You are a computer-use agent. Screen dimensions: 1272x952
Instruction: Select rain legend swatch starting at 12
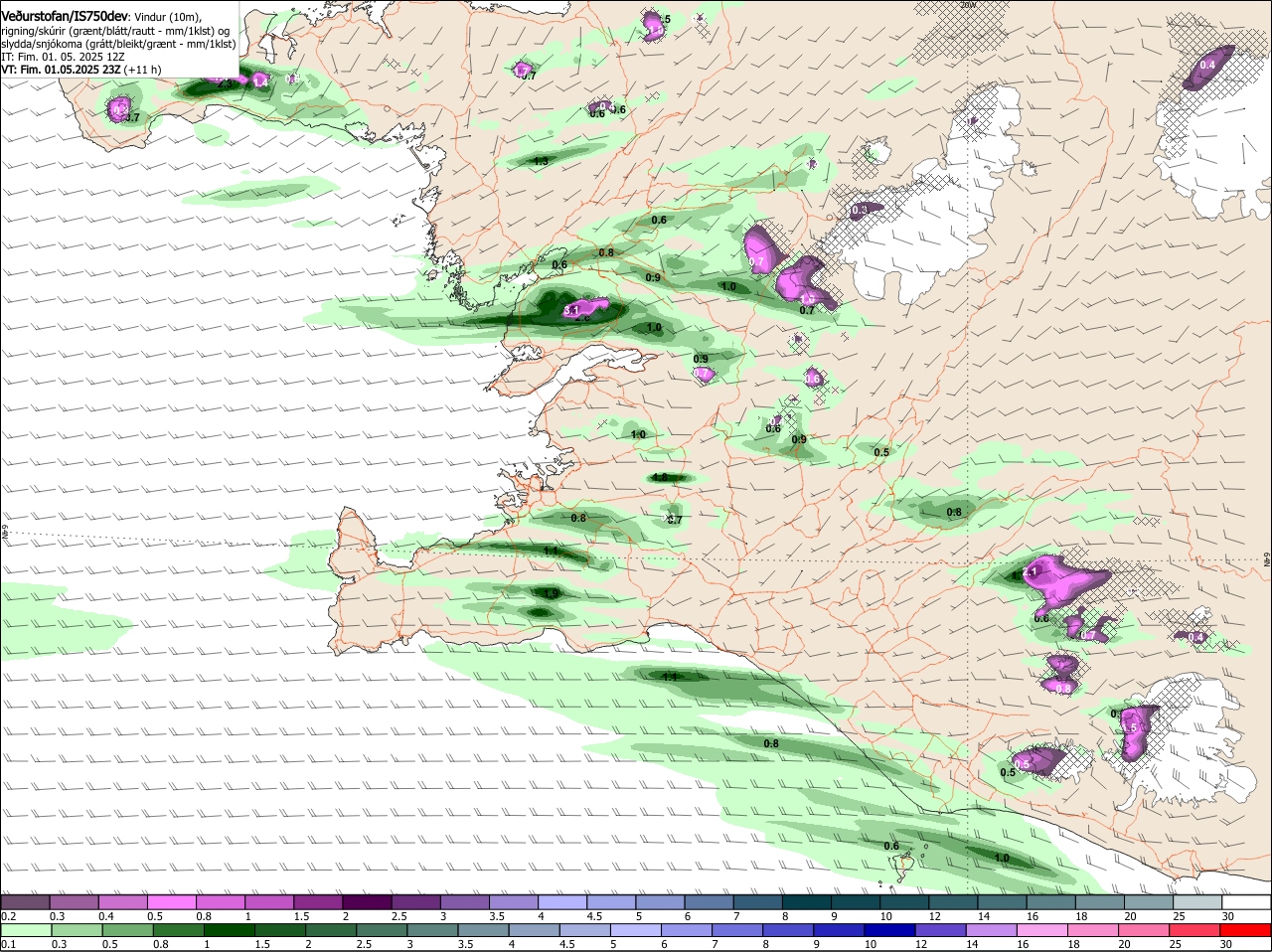(940, 930)
